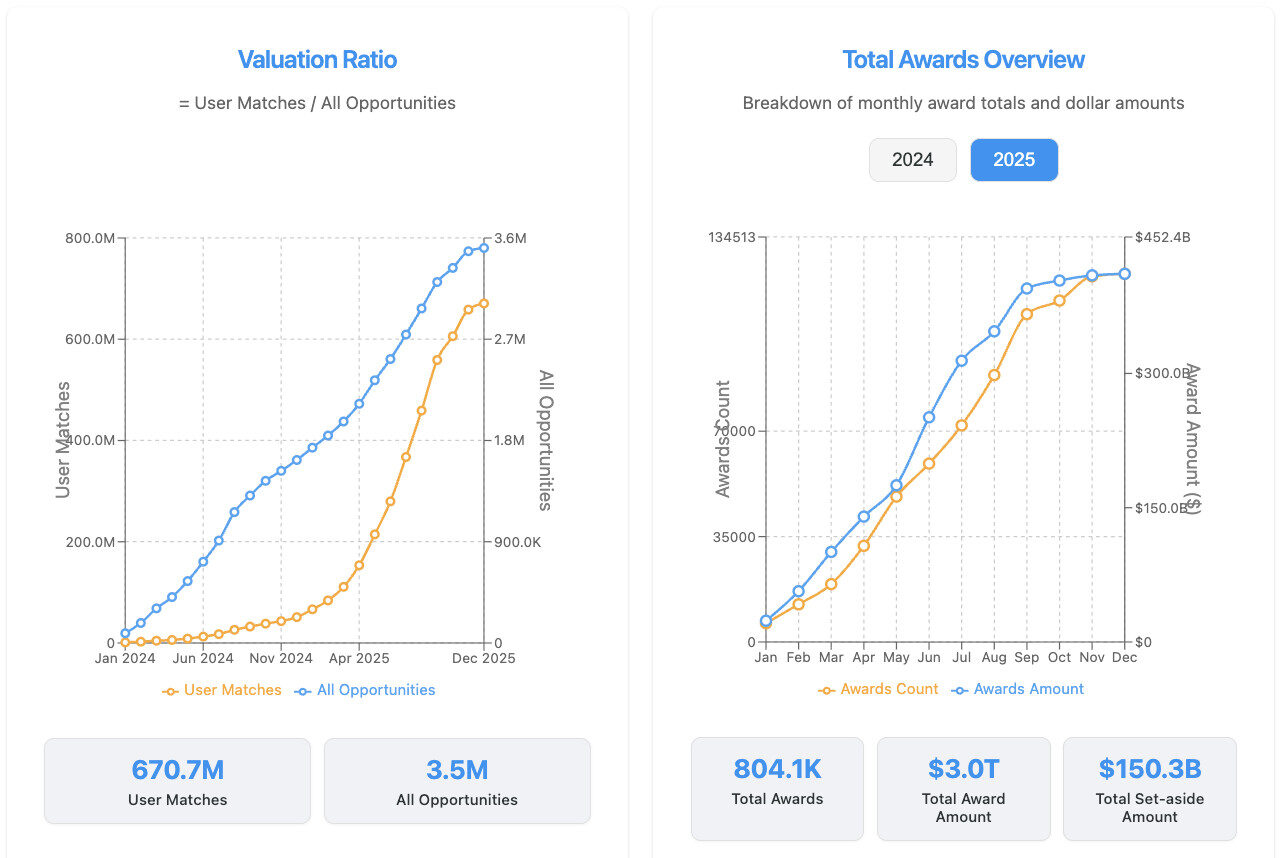
Task: Click the Jun point on Awards Amount line
Action: pyautogui.click(x=929, y=417)
